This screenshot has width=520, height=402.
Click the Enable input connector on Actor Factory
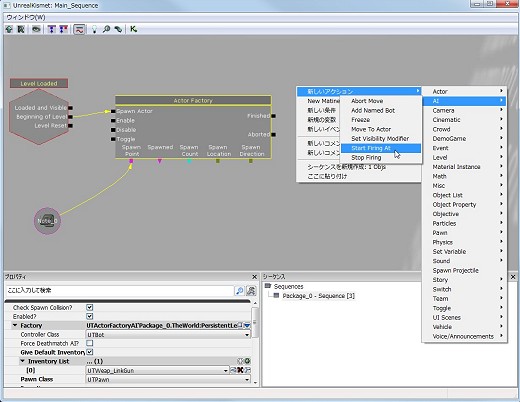113,120
